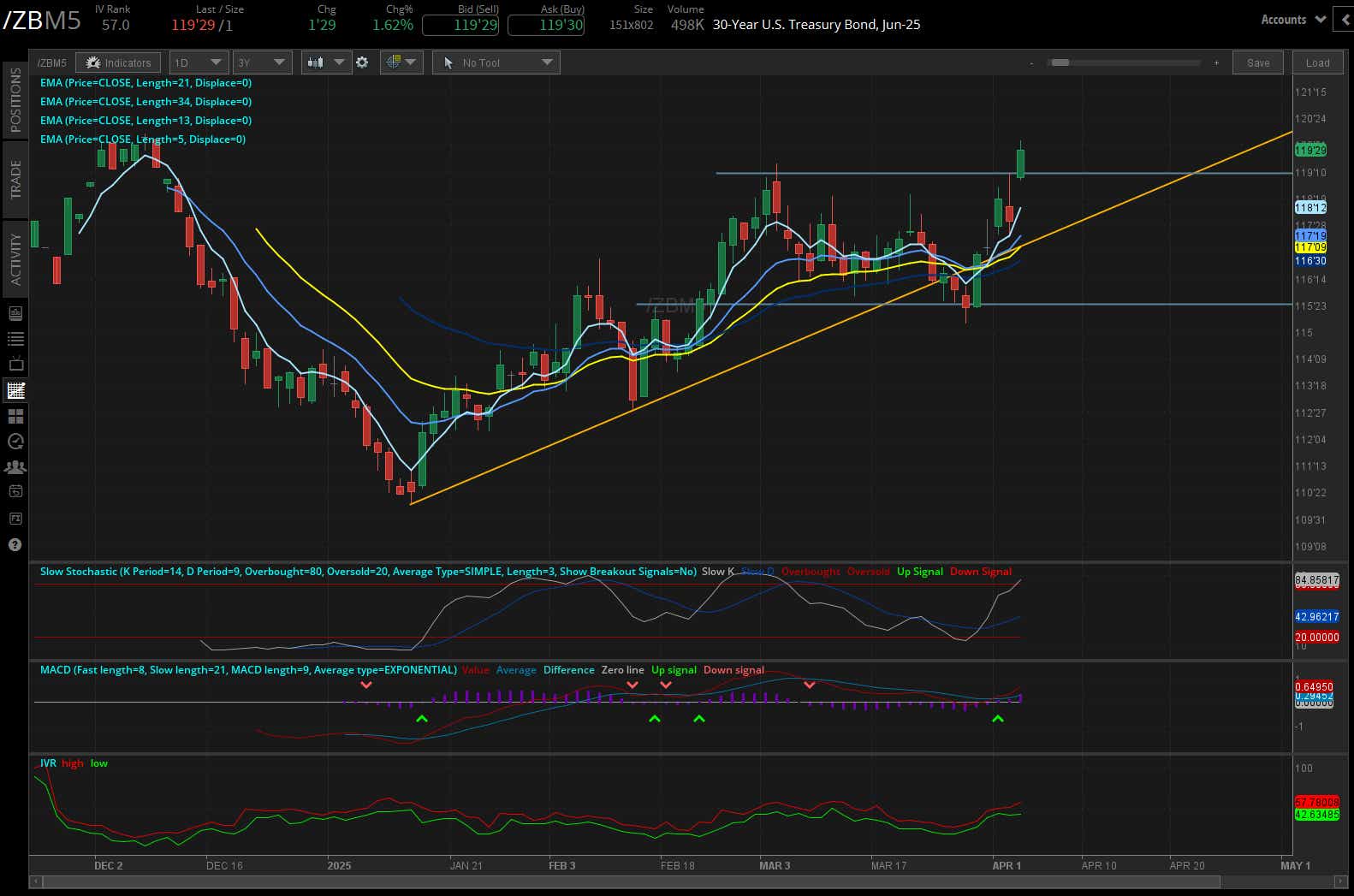Expand the 1D aggregation period dropdown
This screenshot has height=896, width=1354.
[x=198, y=62]
